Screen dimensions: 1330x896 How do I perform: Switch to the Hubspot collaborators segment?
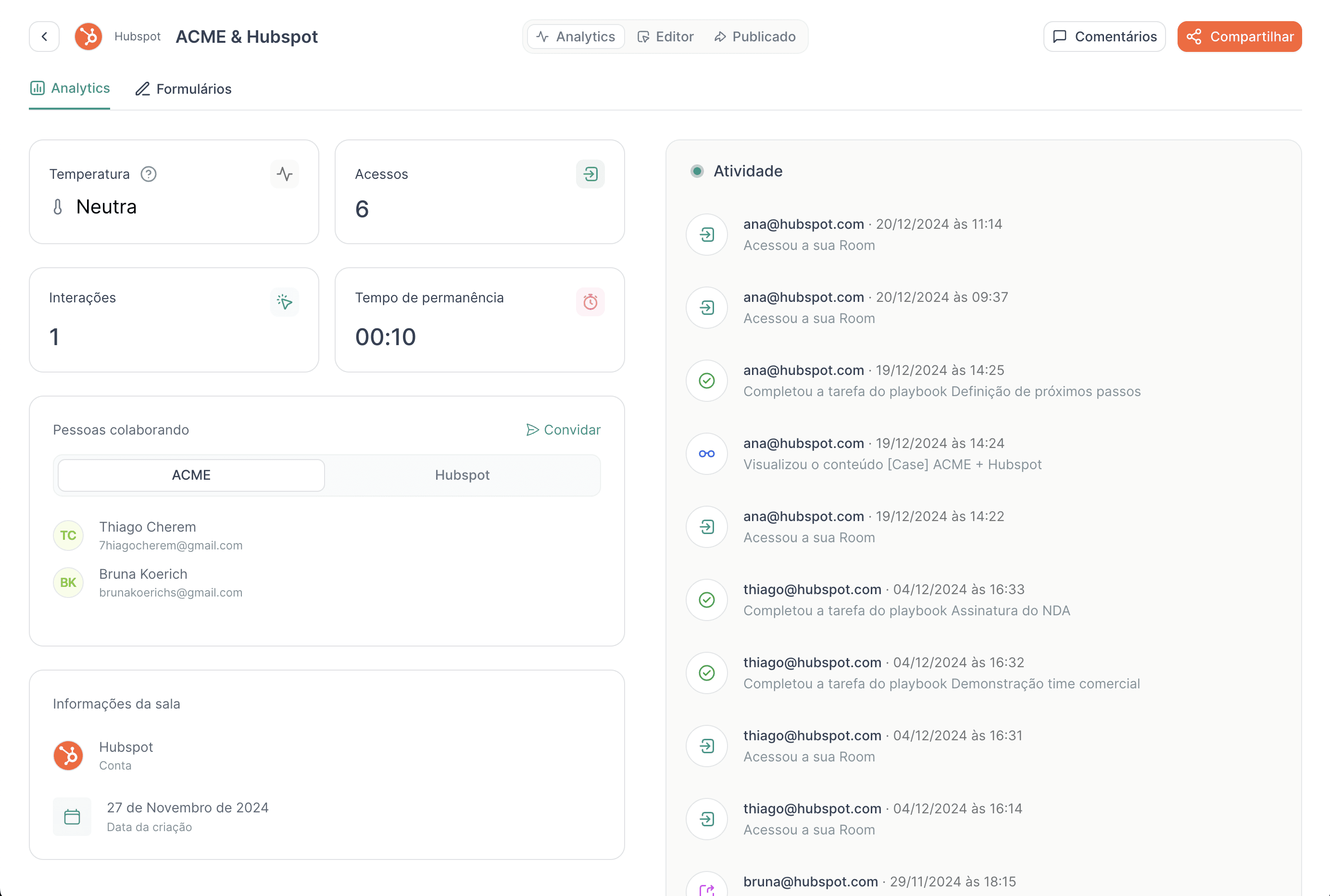pos(462,475)
